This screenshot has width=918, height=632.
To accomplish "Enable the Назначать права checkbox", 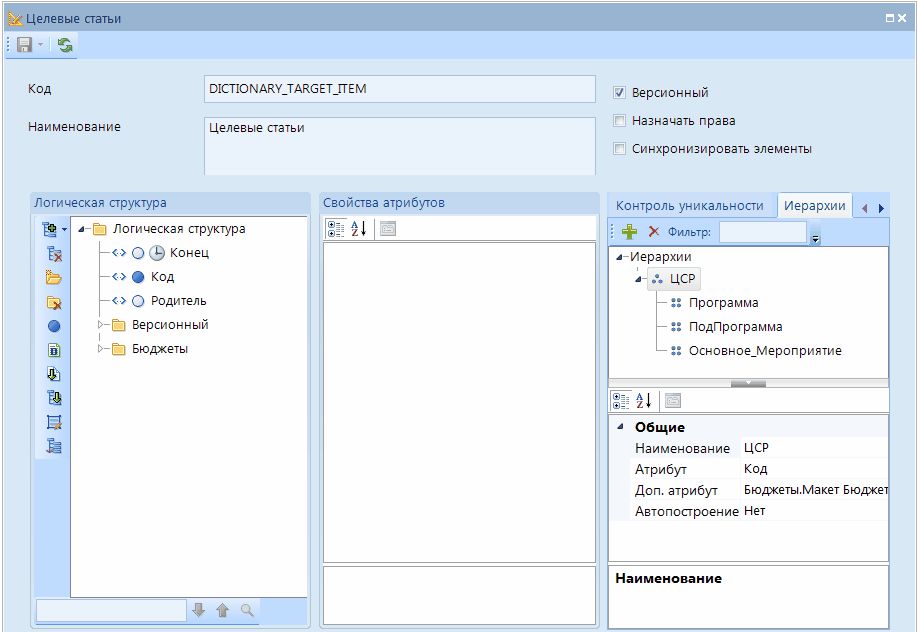I will (x=620, y=121).
